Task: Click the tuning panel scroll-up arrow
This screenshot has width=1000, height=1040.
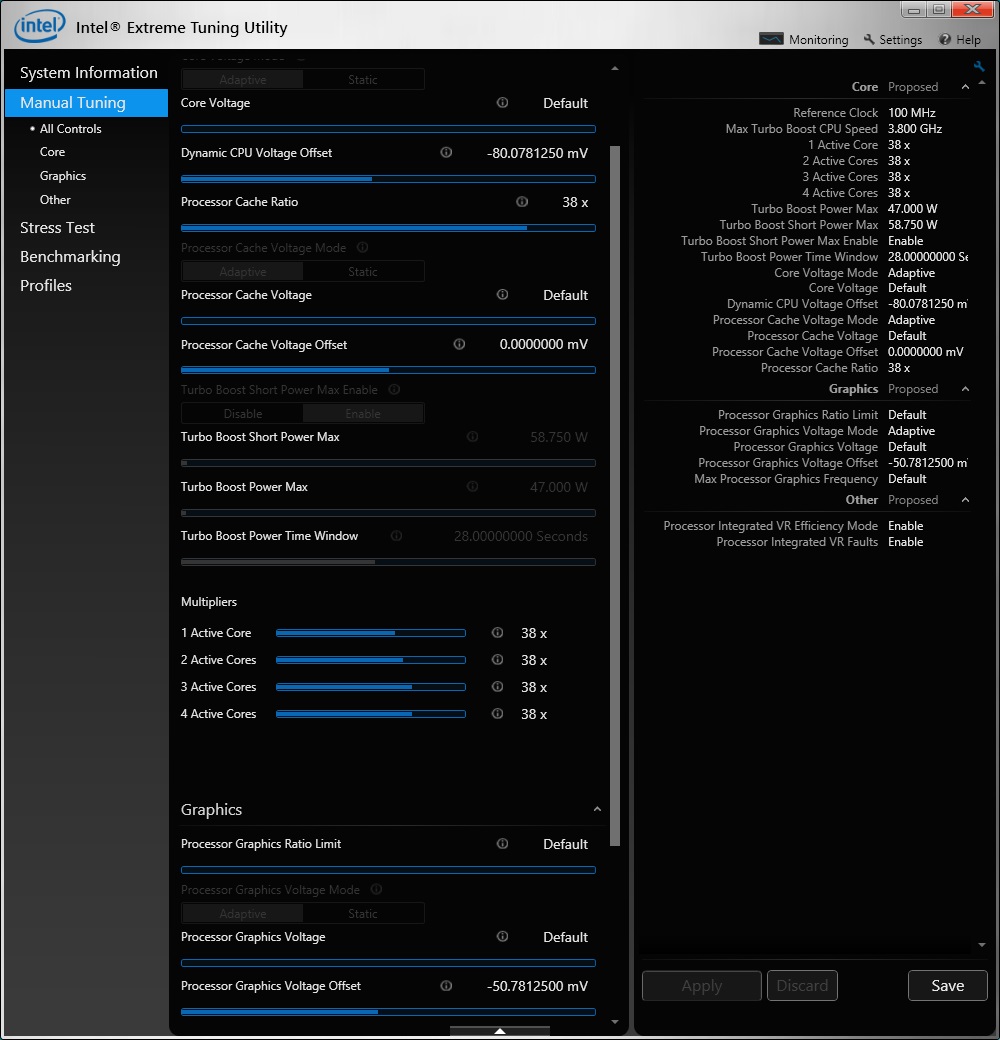Action: coord(615,68)
